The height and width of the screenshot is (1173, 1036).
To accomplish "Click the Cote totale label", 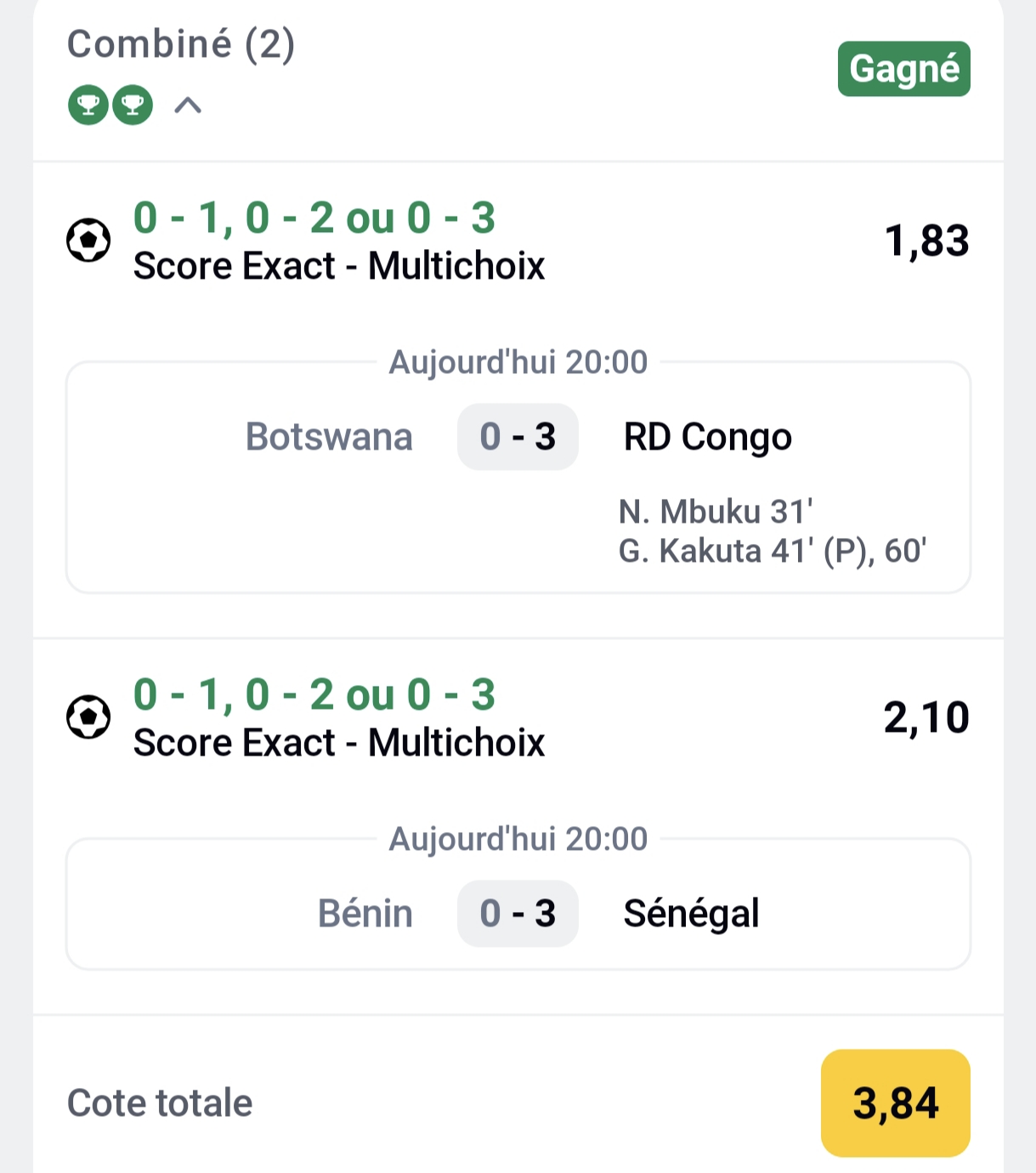I will point(160,1103).
